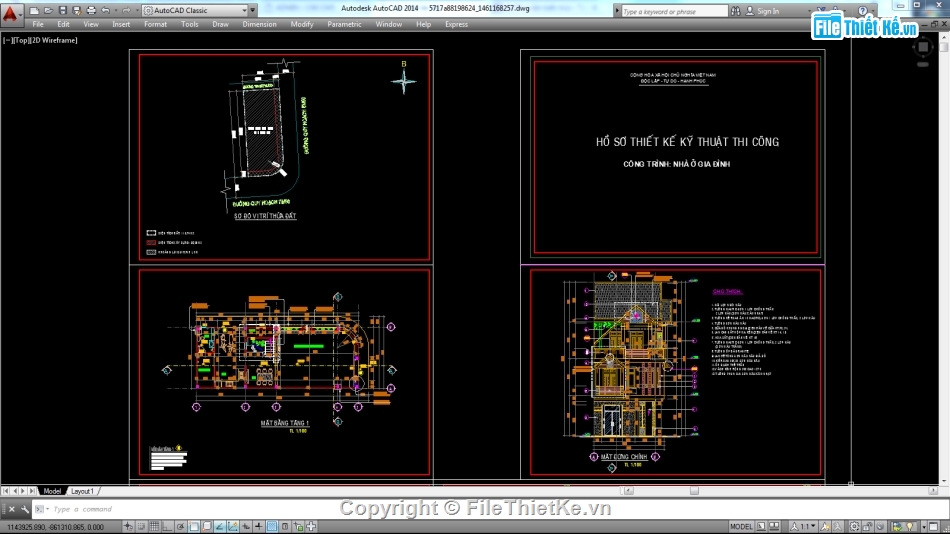Open the Quick View Drawings icon

pos(774,527)
